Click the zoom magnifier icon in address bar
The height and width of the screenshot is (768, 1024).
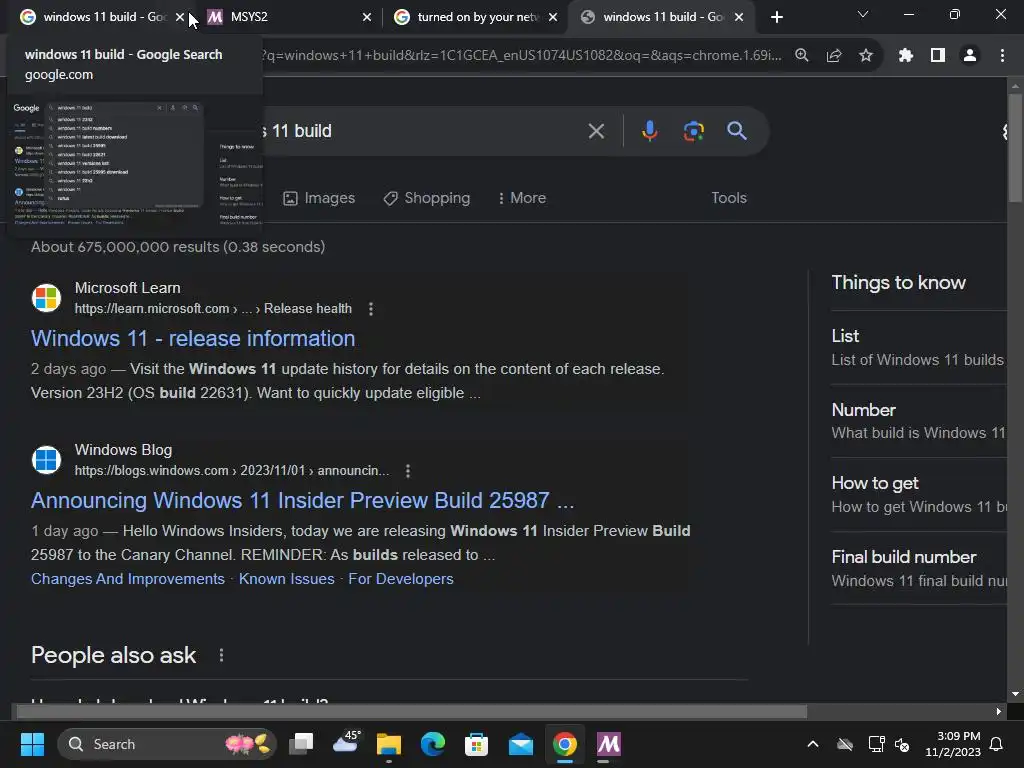(x=801, y=56)
